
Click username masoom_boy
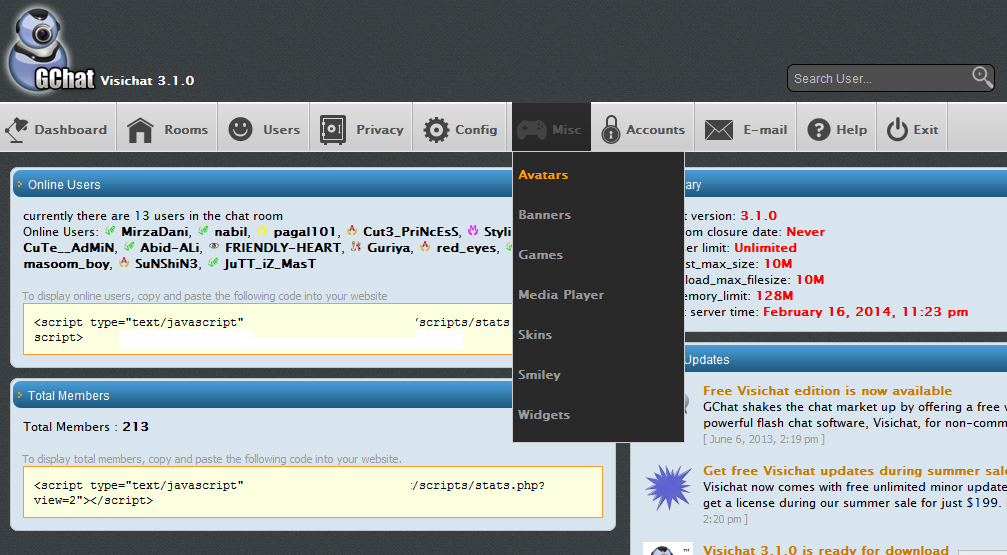click(x=66, y=264)
